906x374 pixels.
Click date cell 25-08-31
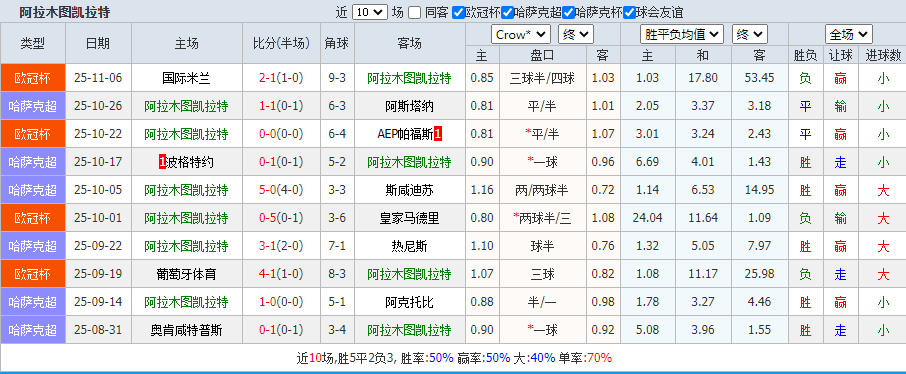pyautogui.click(x=98, y=331)
